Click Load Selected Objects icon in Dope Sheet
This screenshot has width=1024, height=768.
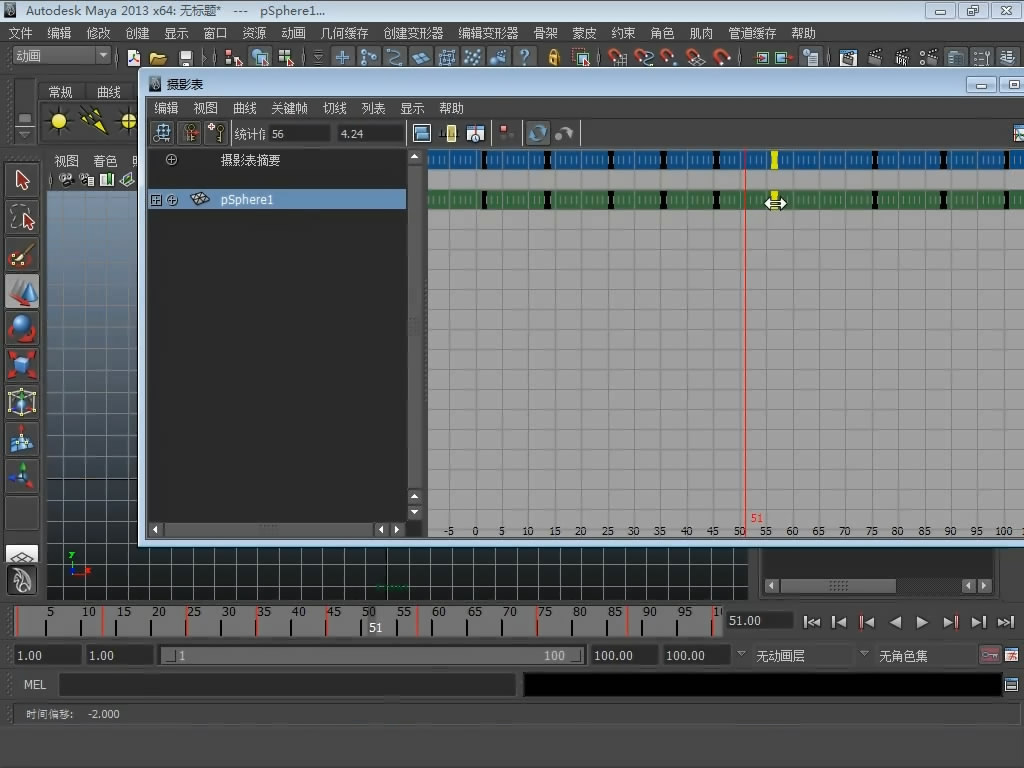564,133
